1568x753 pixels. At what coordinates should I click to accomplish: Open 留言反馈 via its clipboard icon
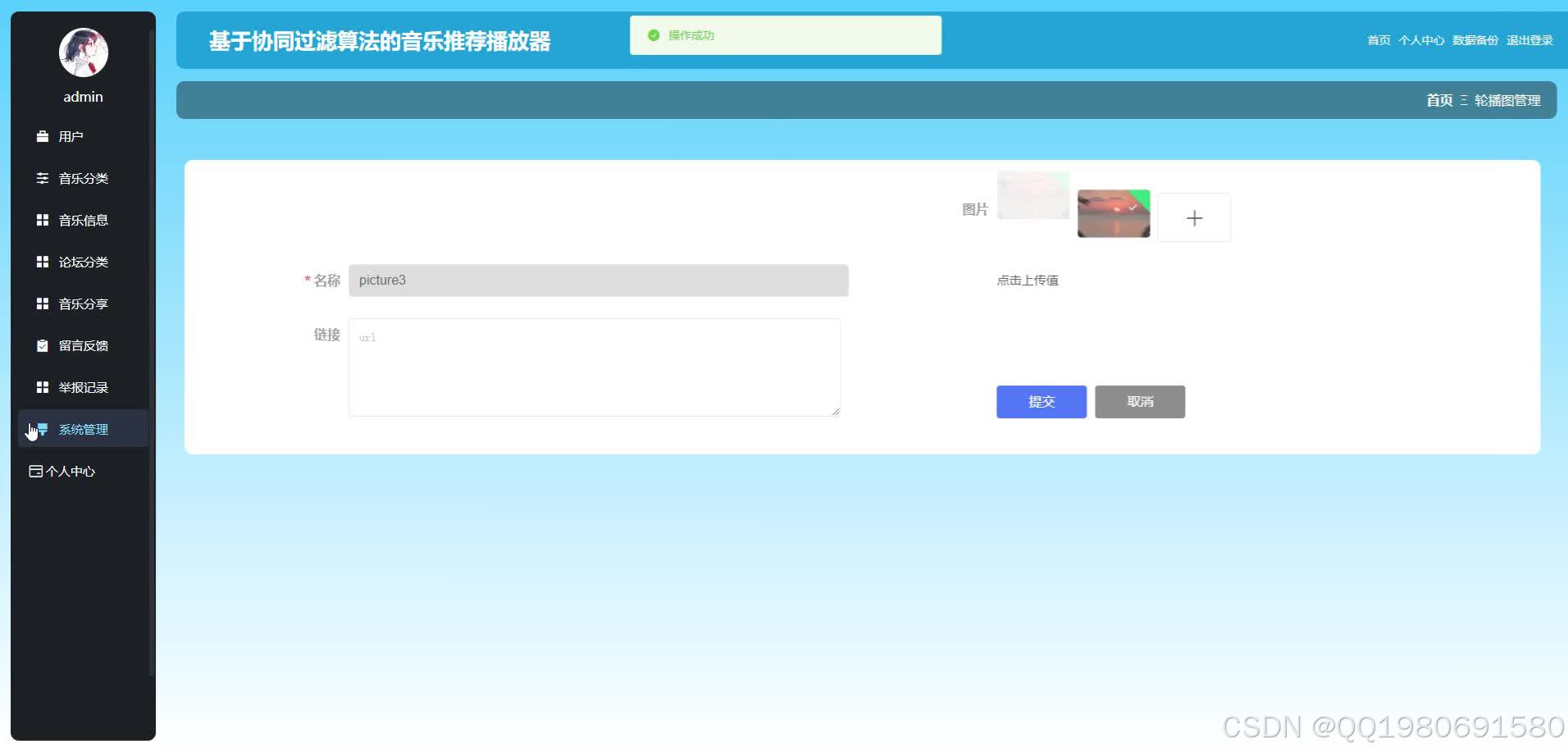tap(42, 345)
